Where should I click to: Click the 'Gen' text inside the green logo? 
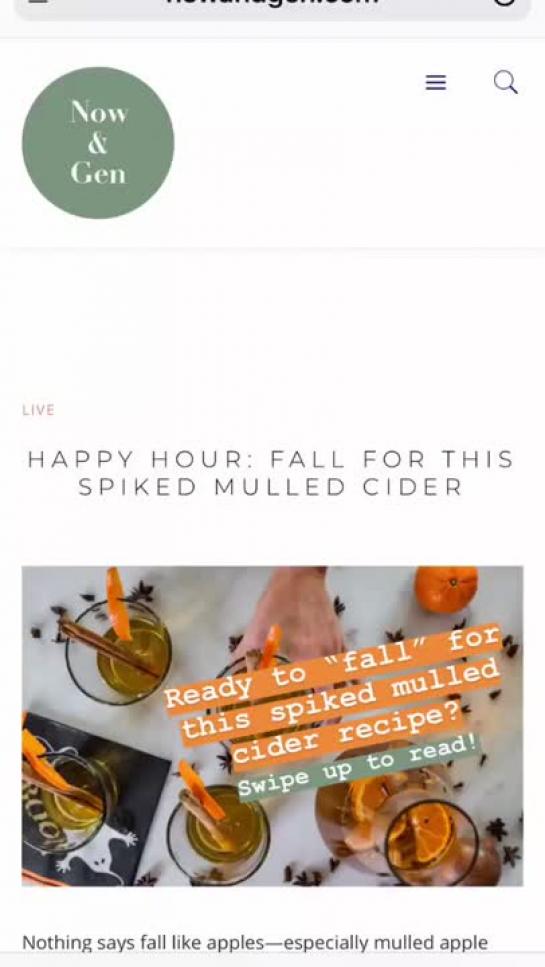(x=98, y=173)
